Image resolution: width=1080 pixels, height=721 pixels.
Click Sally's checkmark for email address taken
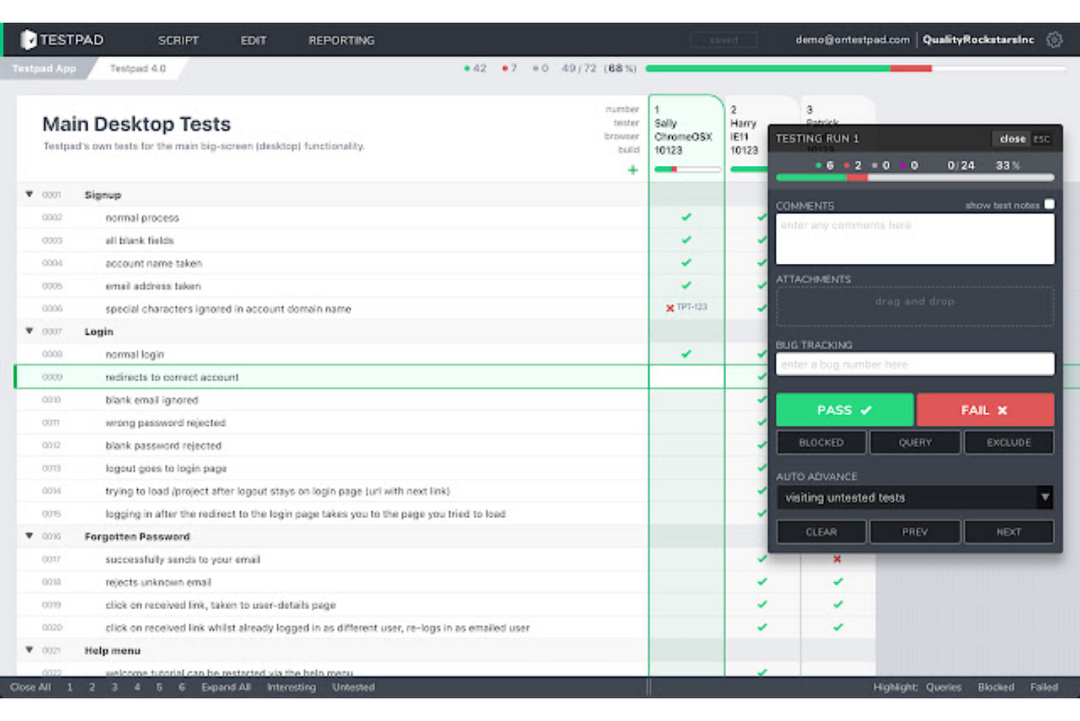pos(686,285)
